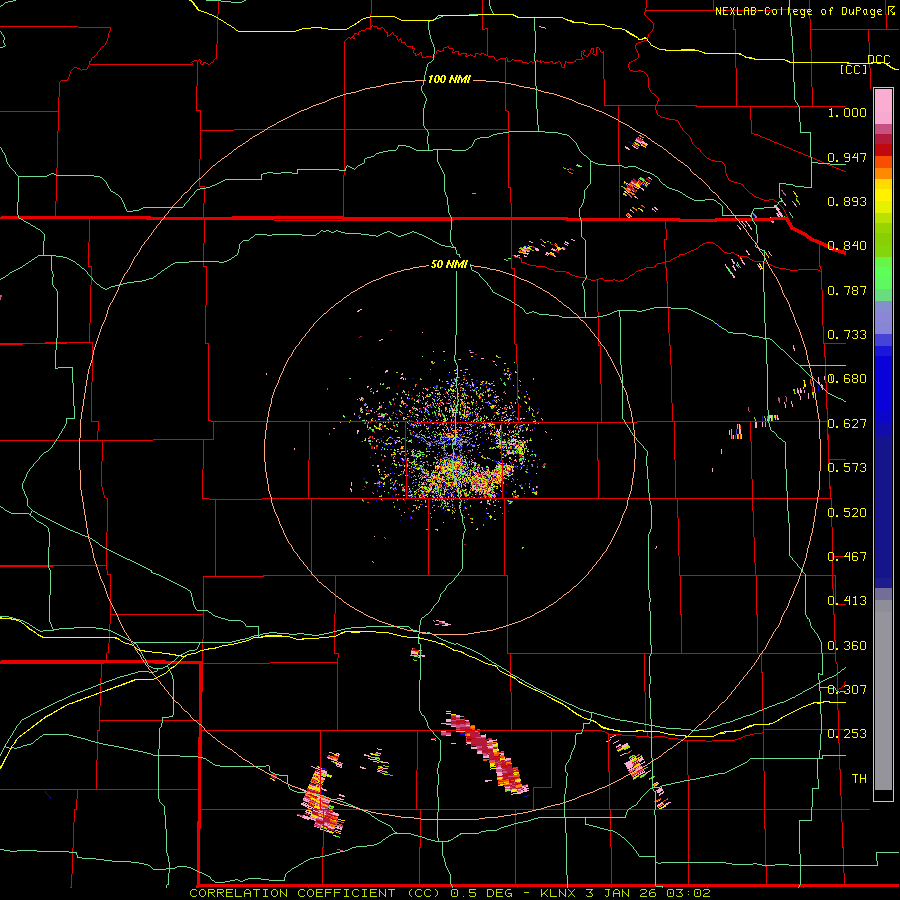Select the 0.733 scale value
Viewport: 900px width, 900px height.
click(847, 335)
